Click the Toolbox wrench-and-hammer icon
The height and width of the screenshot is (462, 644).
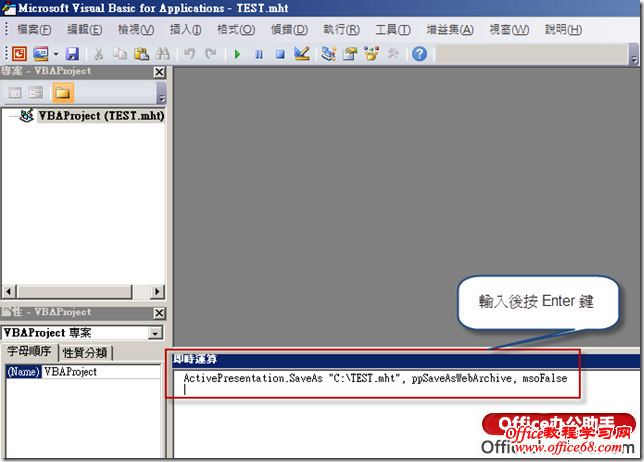(393, 54)
